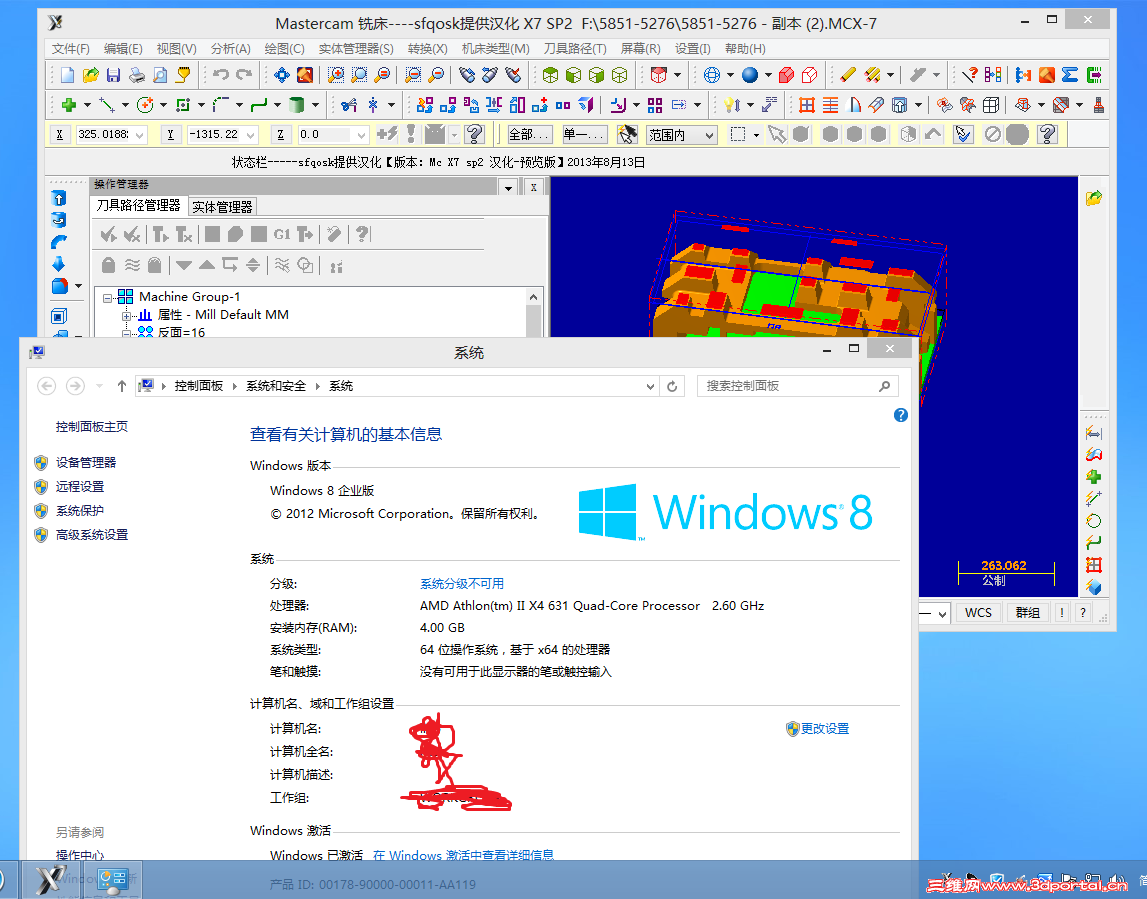Click 系统和安全 in the breadcrumb path
The image size is (1147, 899).
tap(276, 386)
